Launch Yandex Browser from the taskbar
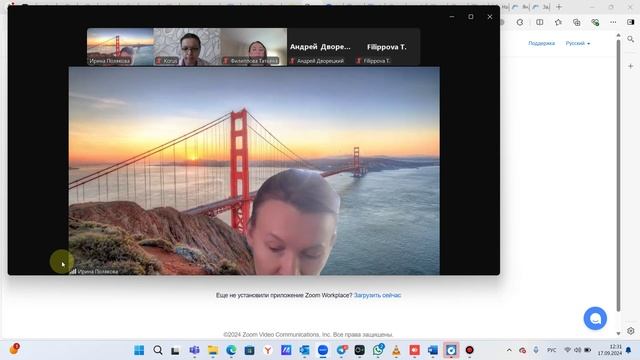 tap(268, 350)
